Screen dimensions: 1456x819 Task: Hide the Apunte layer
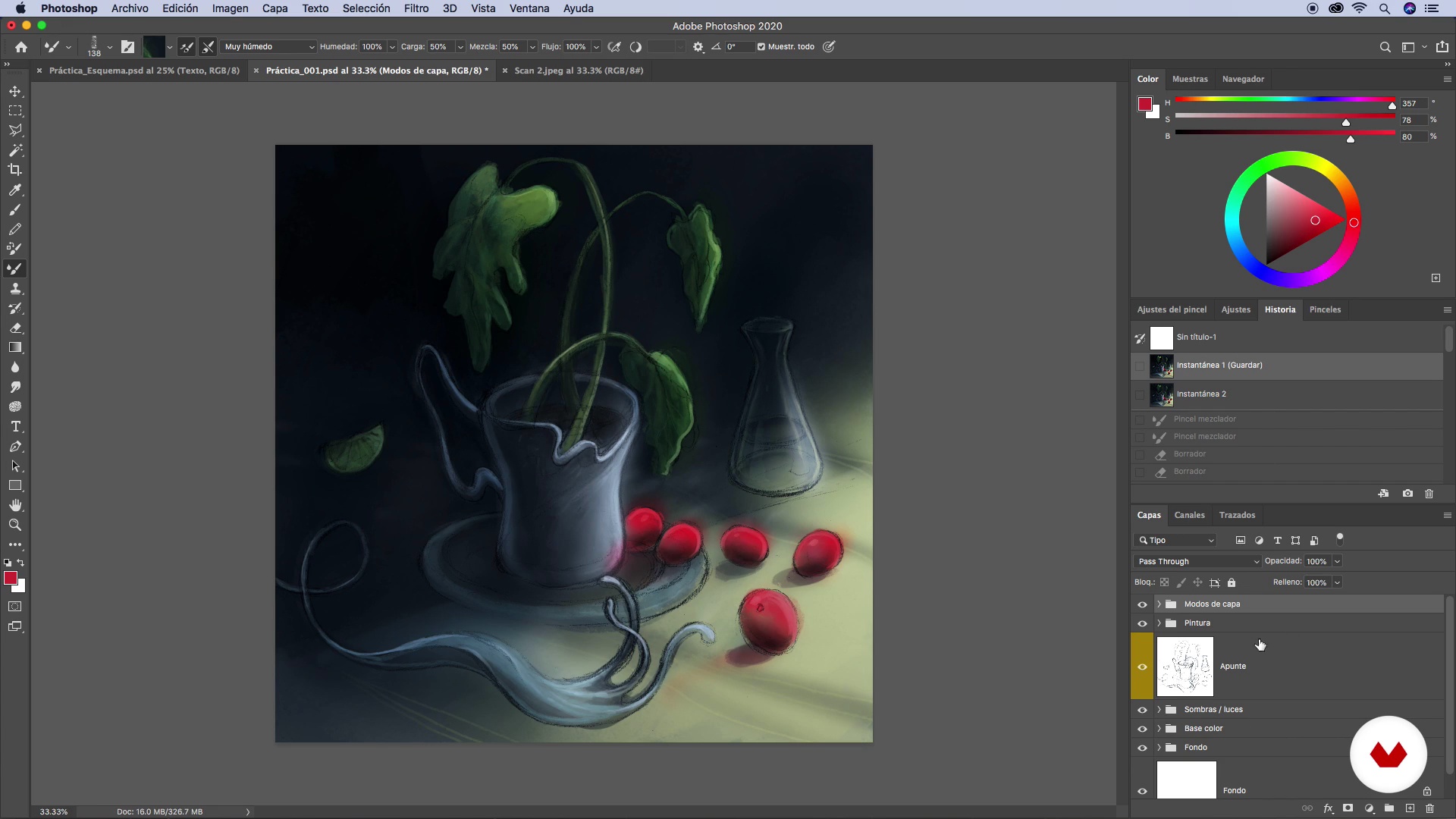(1142, 667)
